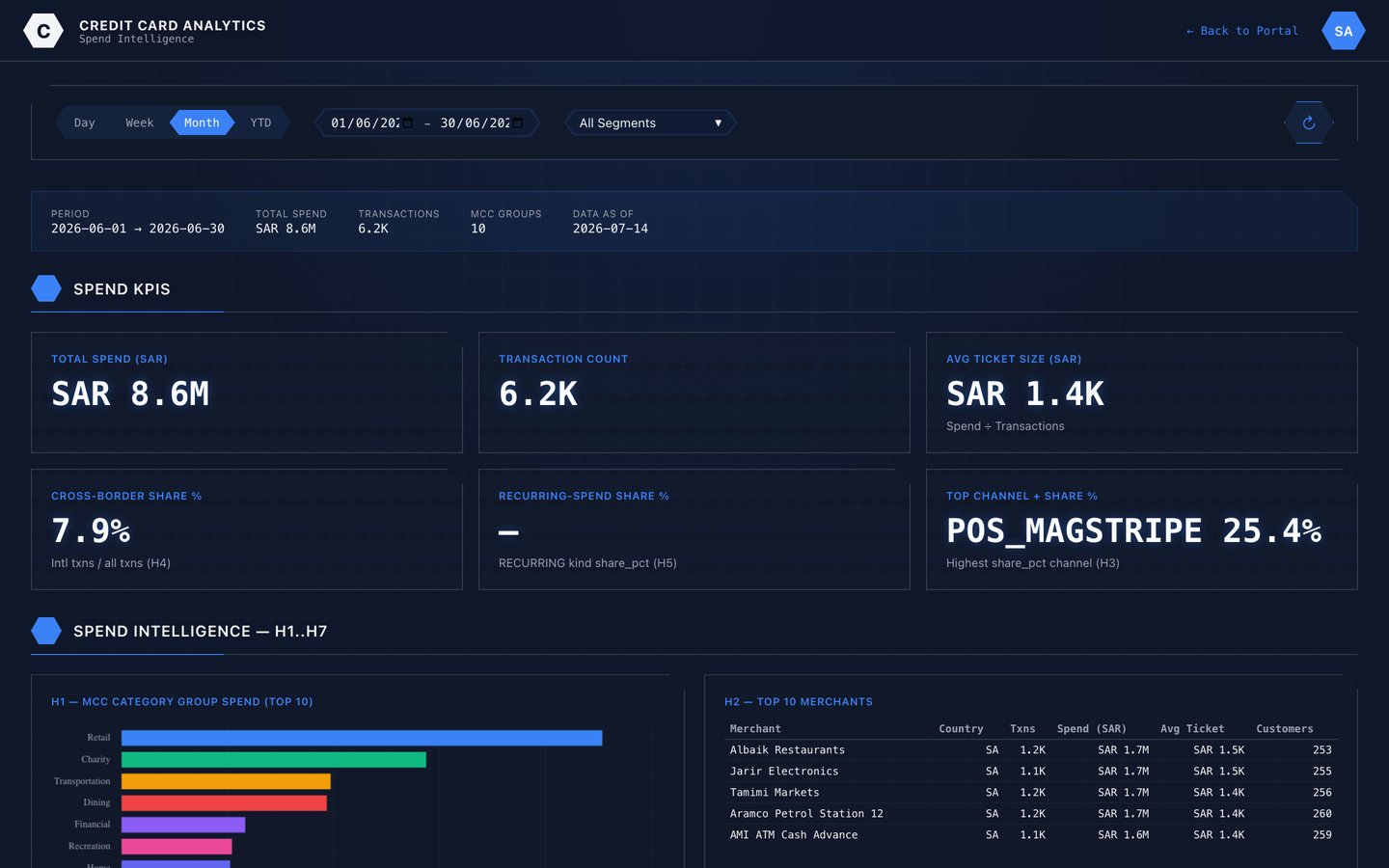The image size is (1389, 868).
Task: Click the hexagonal C app logo
Action: [43, 31]
